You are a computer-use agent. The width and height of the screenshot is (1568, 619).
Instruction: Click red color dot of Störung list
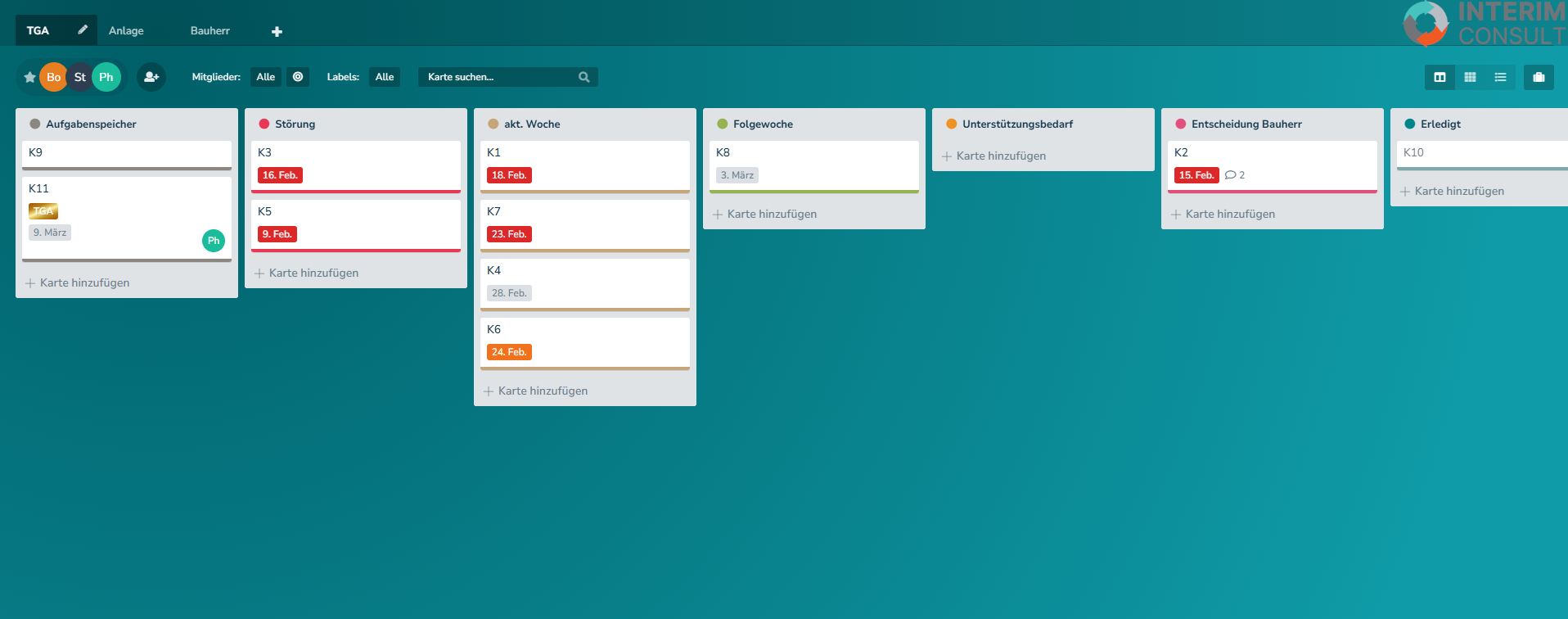click(264, 124)
